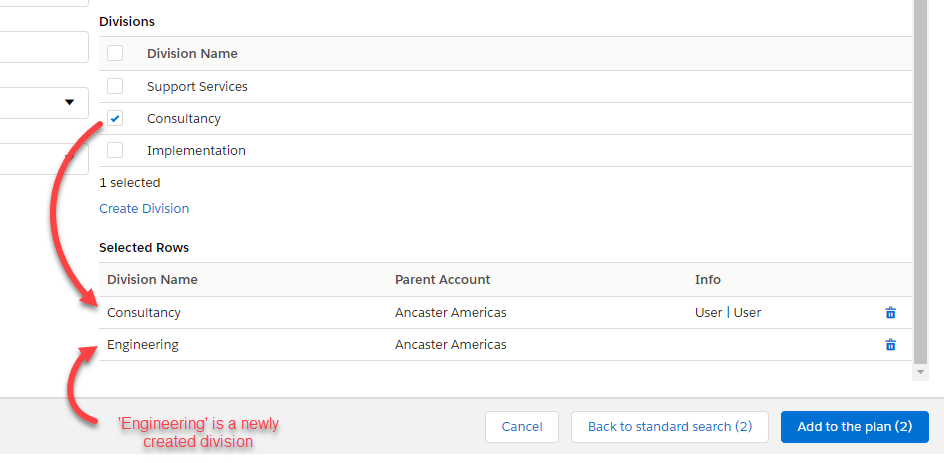This screenshot has height=463, width=944.
Task: Select the Implementation division checkbox
Action: pyautogui.click(x=115, y=150)
